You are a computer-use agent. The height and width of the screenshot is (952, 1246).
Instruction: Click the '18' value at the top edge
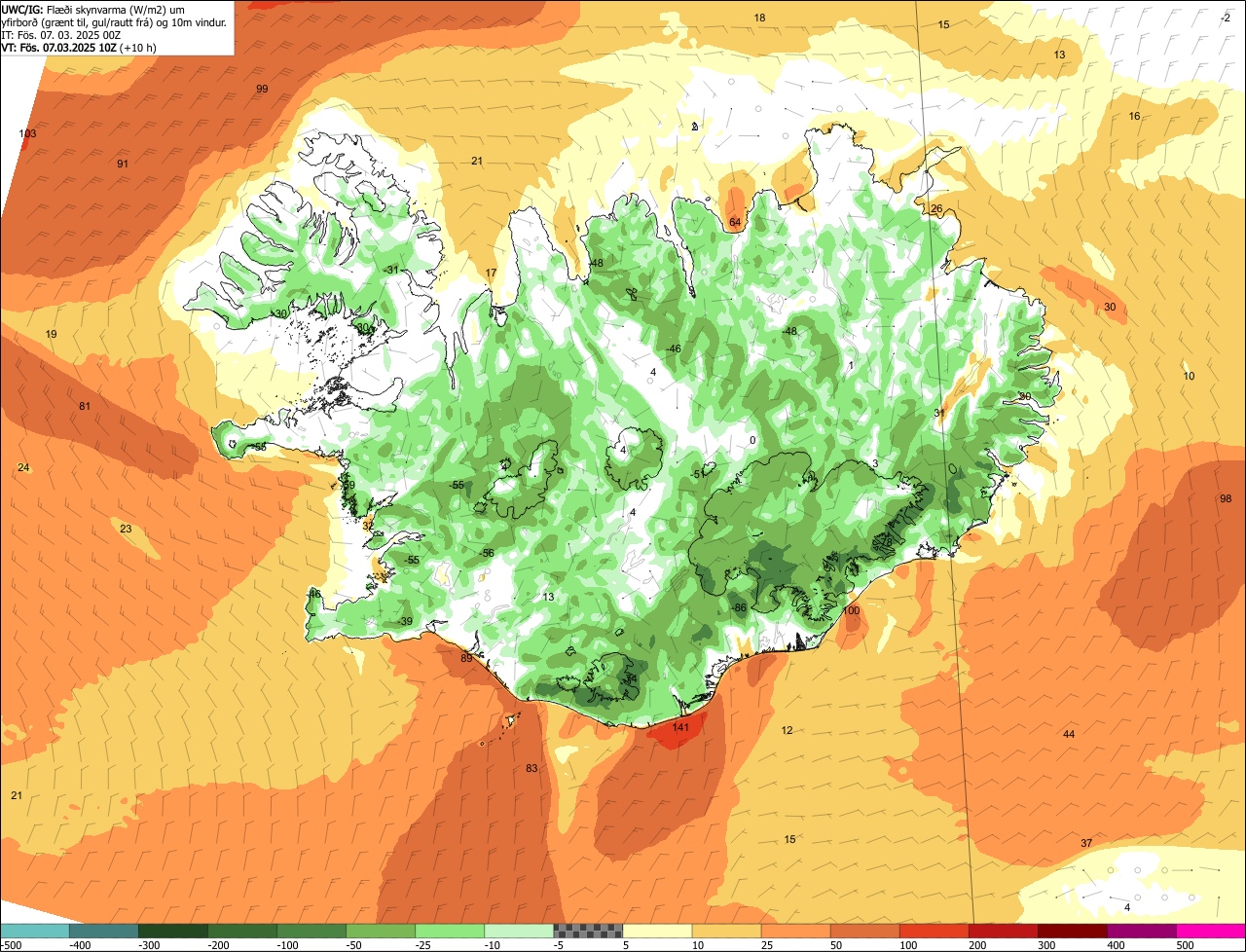pyautogui.click(x=760, y=18)
